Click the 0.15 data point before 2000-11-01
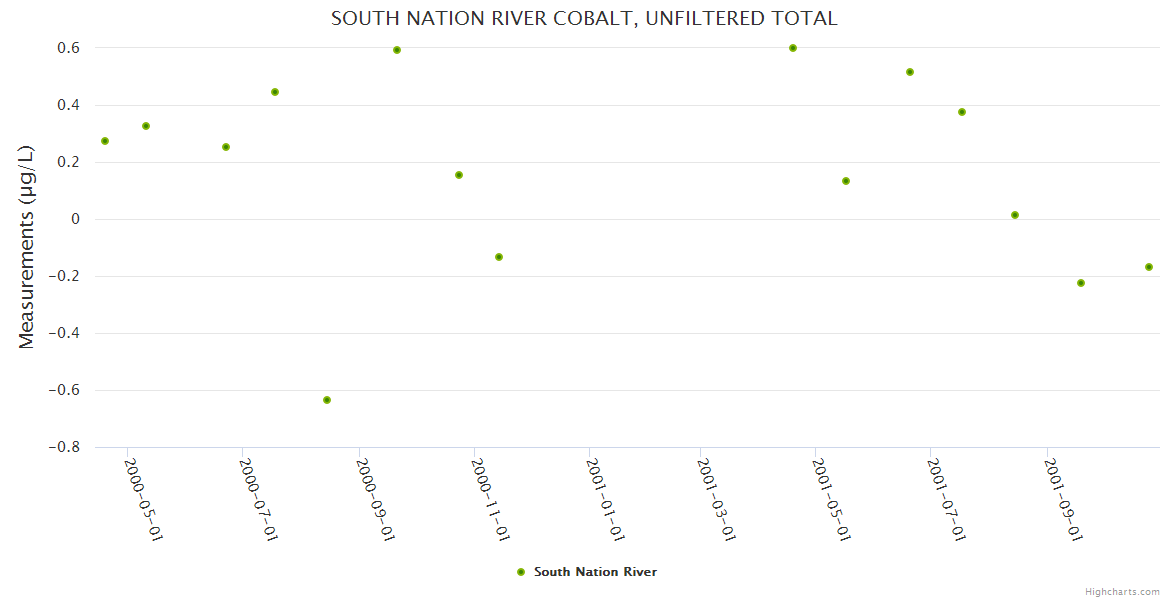This screenshot has height=600, width=1170. 459,175
